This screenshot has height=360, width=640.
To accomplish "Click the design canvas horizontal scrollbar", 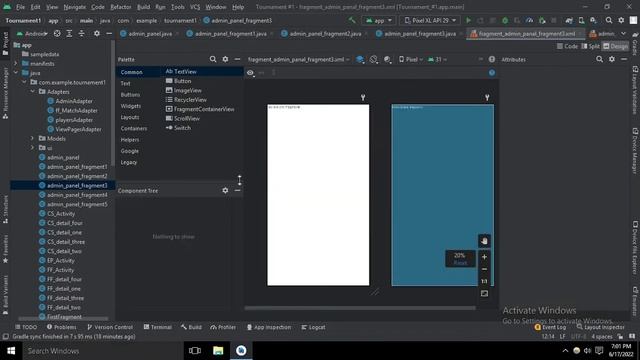I will (x=360, y=308).
